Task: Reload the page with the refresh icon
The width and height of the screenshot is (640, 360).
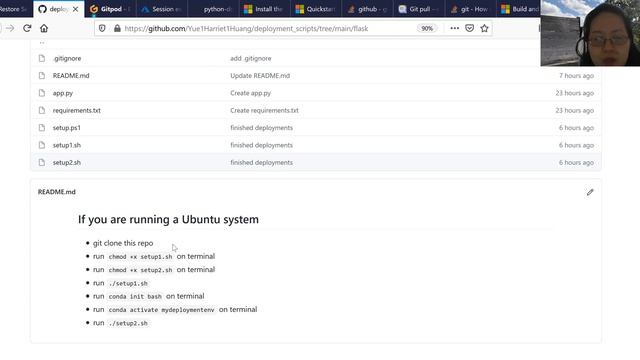Action: coord(27,28)
